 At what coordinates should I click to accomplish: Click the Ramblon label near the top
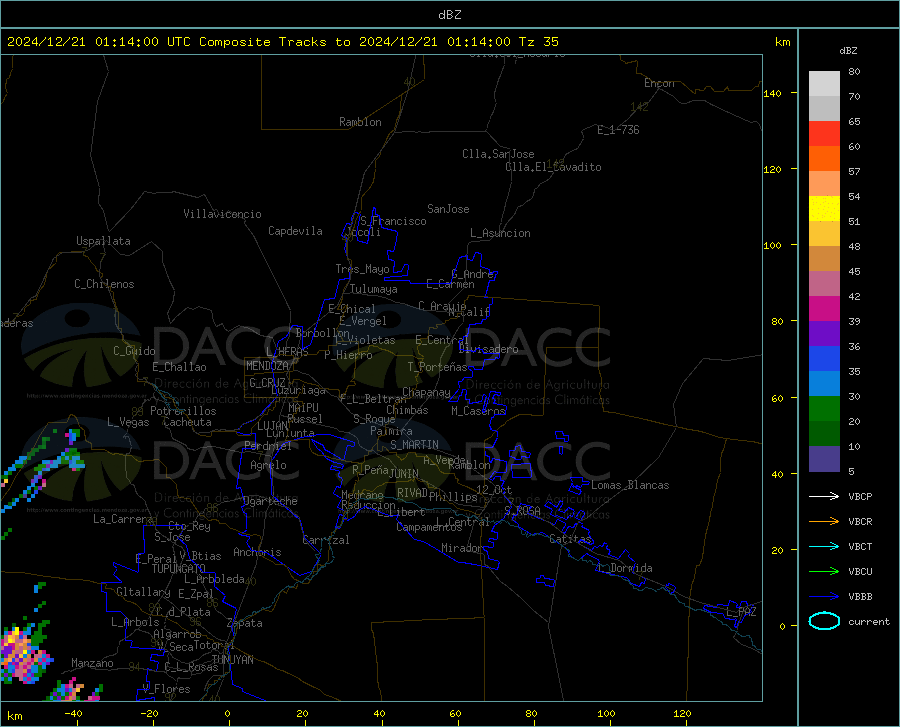pyautogui.click(x=360, y=122)
